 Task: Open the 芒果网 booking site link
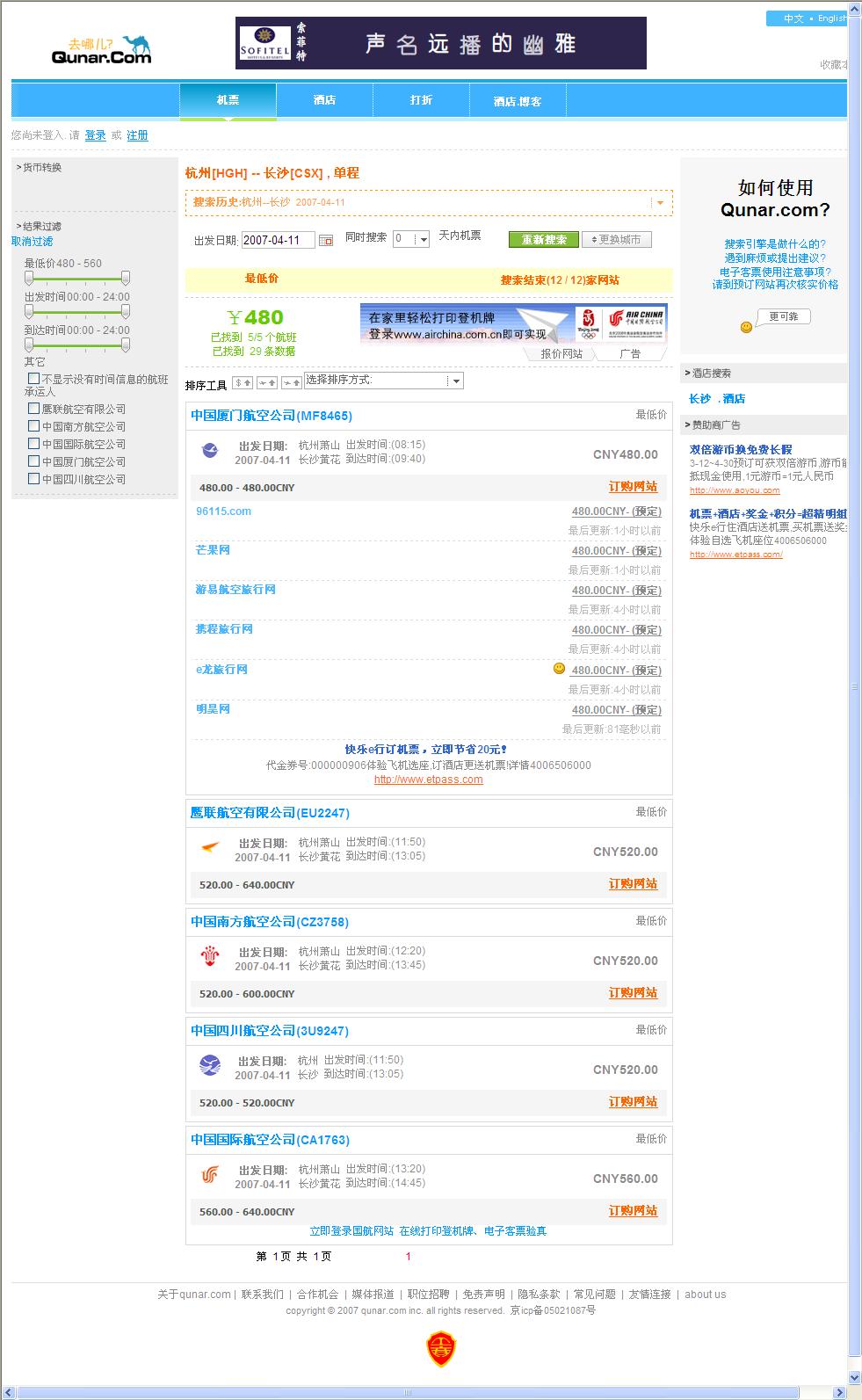tap(213, 550)
